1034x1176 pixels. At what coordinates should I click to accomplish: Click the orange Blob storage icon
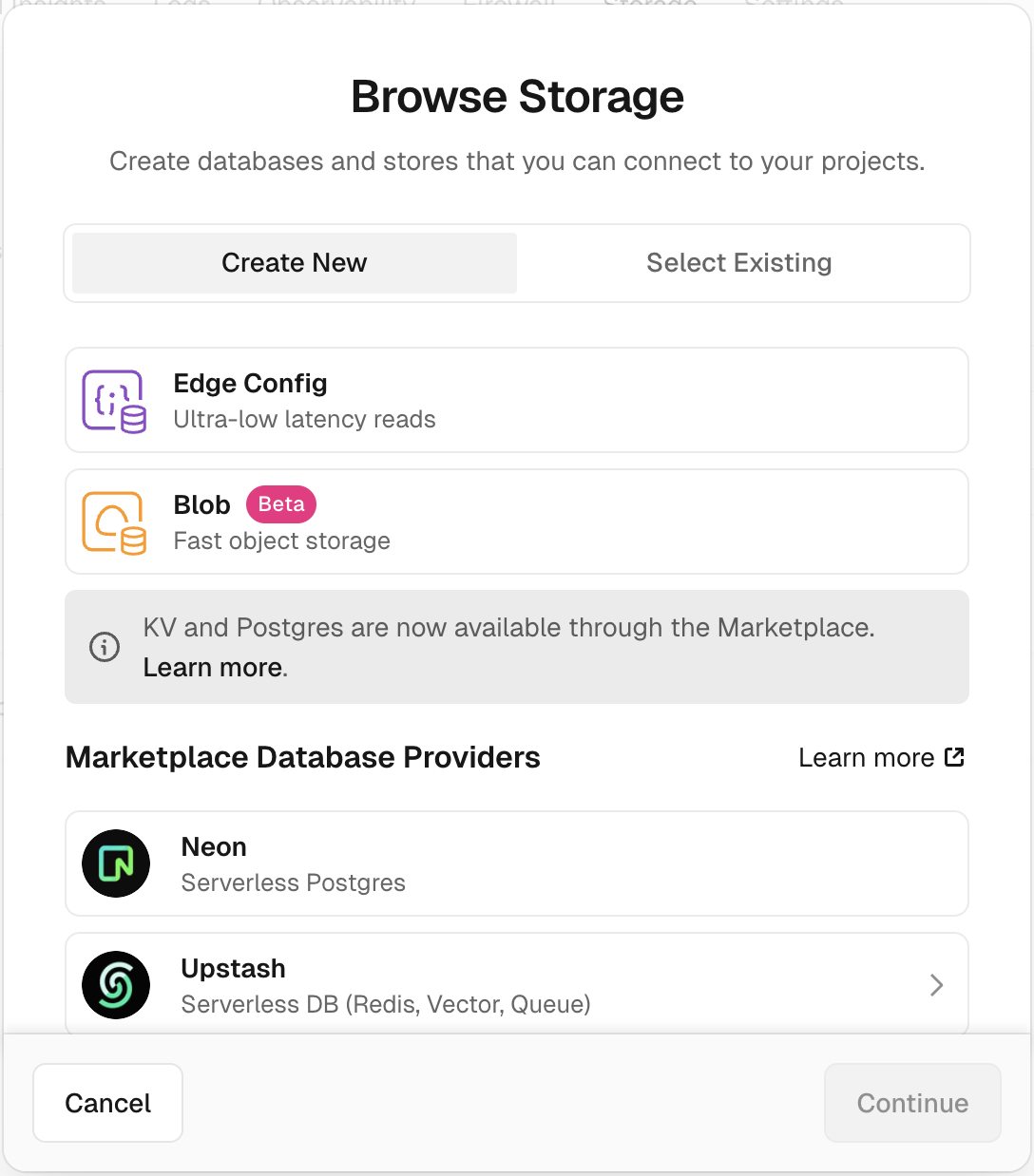(114, 522)
